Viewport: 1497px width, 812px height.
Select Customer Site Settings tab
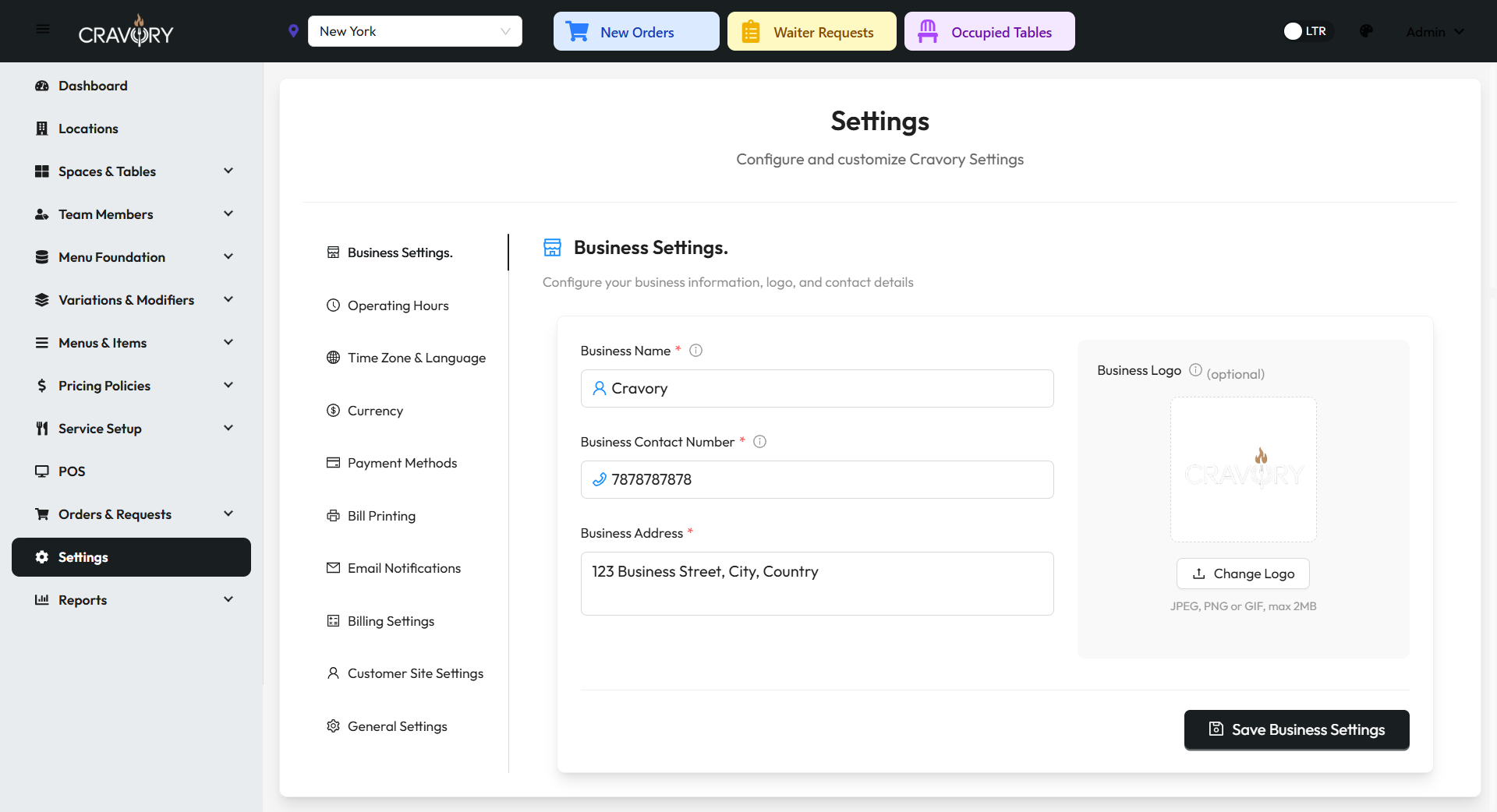click(x=405, y=673)
